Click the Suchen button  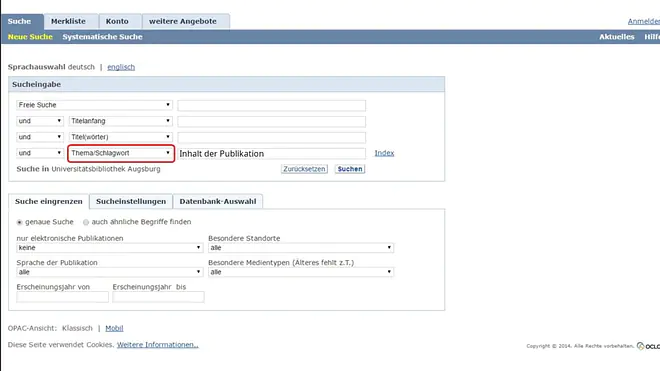coord(350,169)
